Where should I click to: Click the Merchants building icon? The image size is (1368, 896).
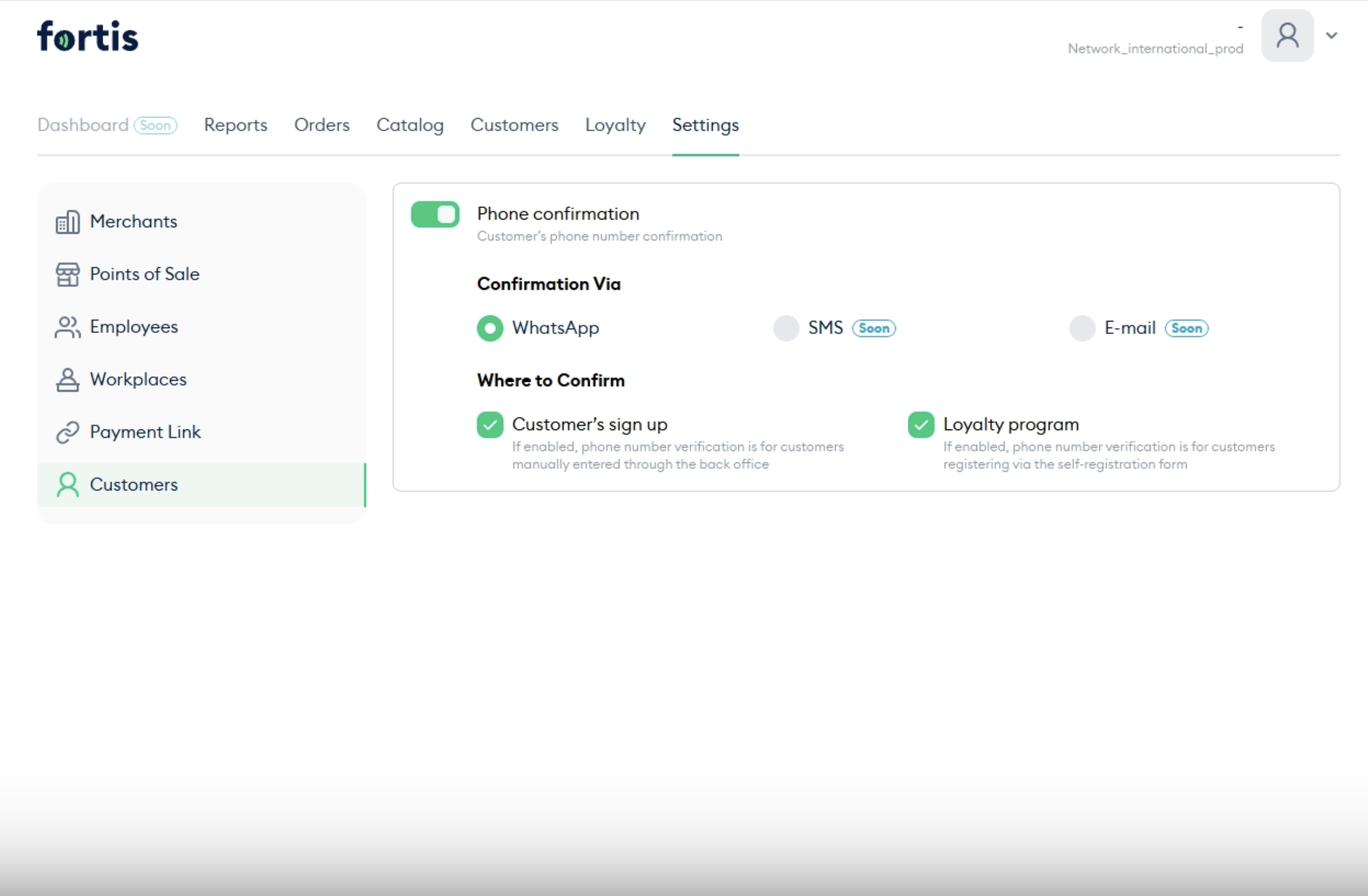(67, 222)
